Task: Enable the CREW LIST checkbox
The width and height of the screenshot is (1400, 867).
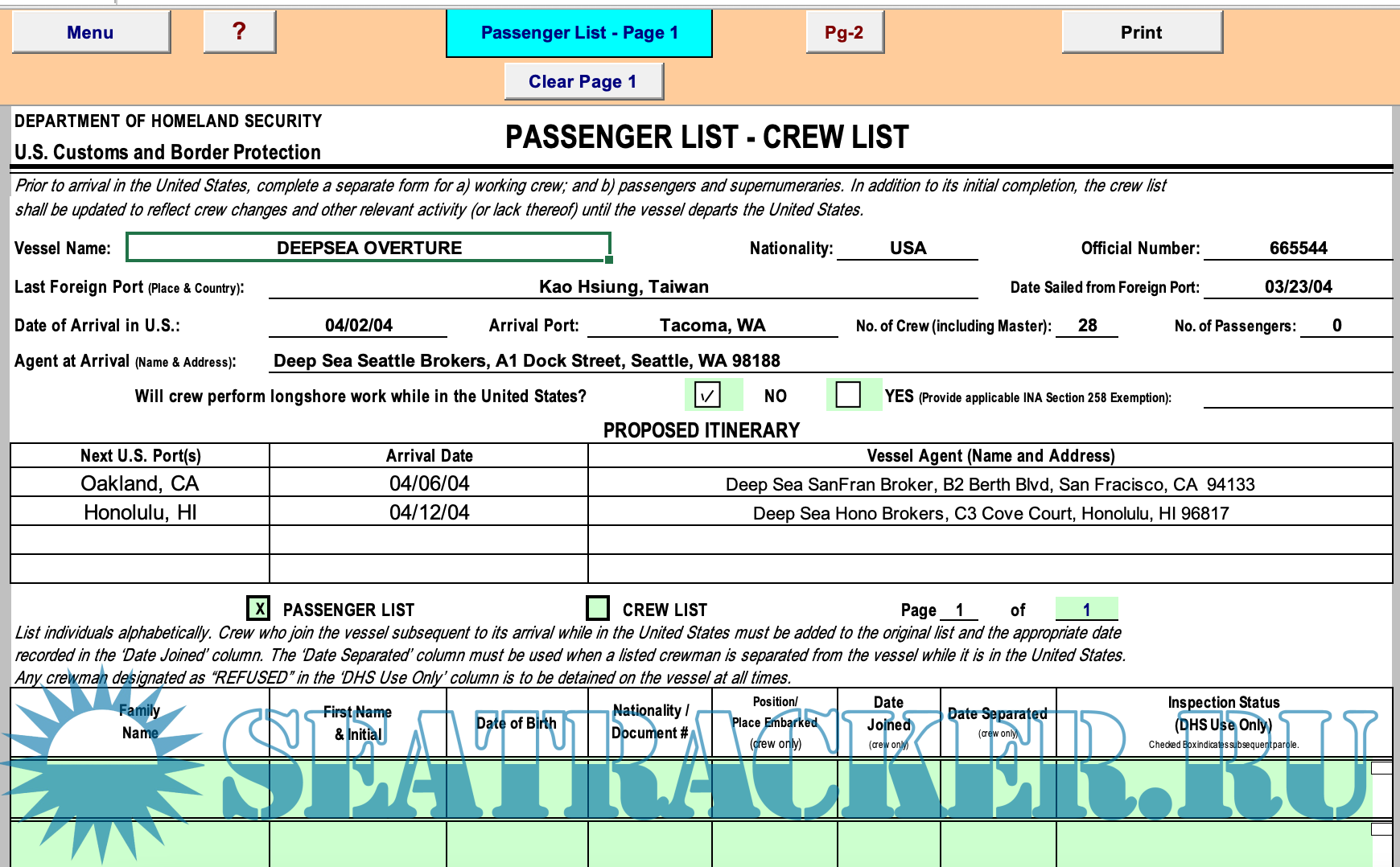Action: [598, 608]
